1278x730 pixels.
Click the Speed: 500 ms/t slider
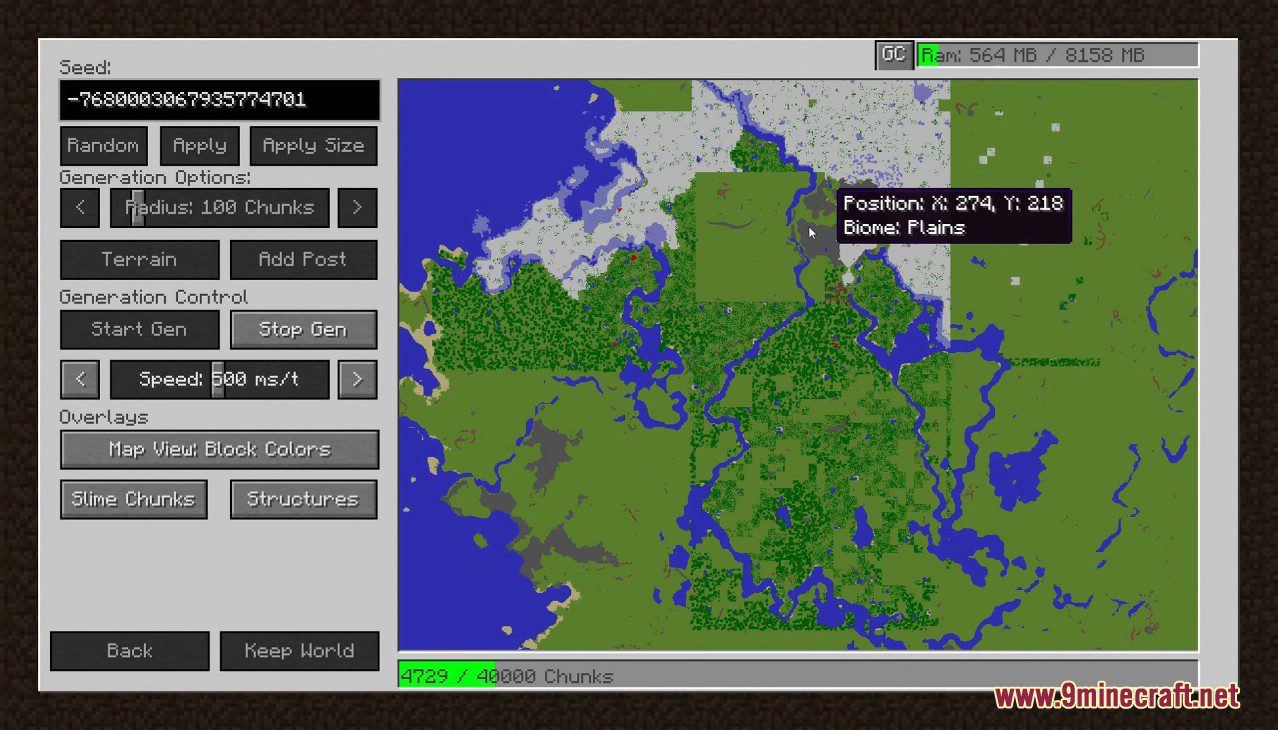tap(219, 380)
